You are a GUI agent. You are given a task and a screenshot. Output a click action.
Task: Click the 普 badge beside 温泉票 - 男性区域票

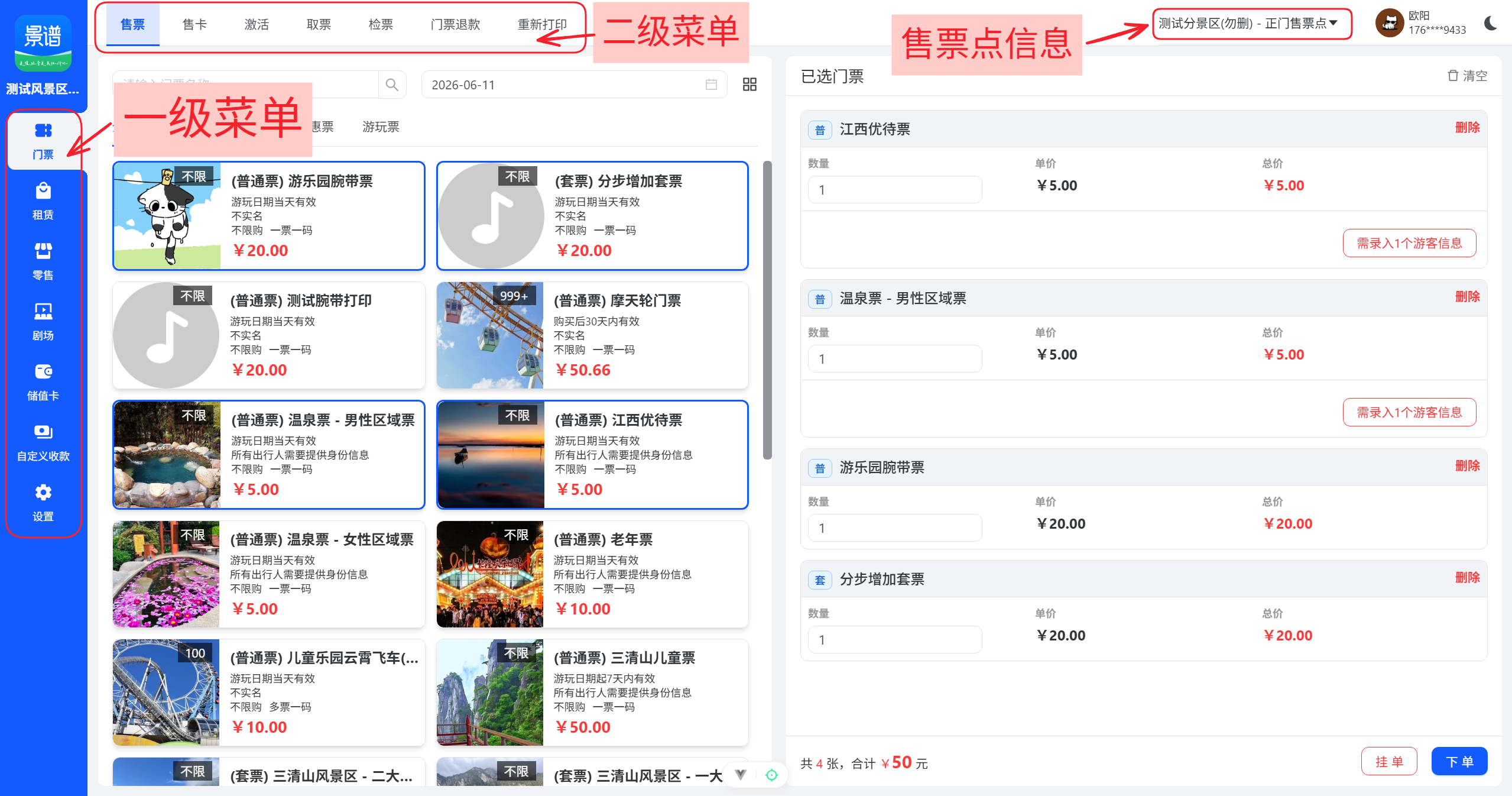[x=820, y=299]
